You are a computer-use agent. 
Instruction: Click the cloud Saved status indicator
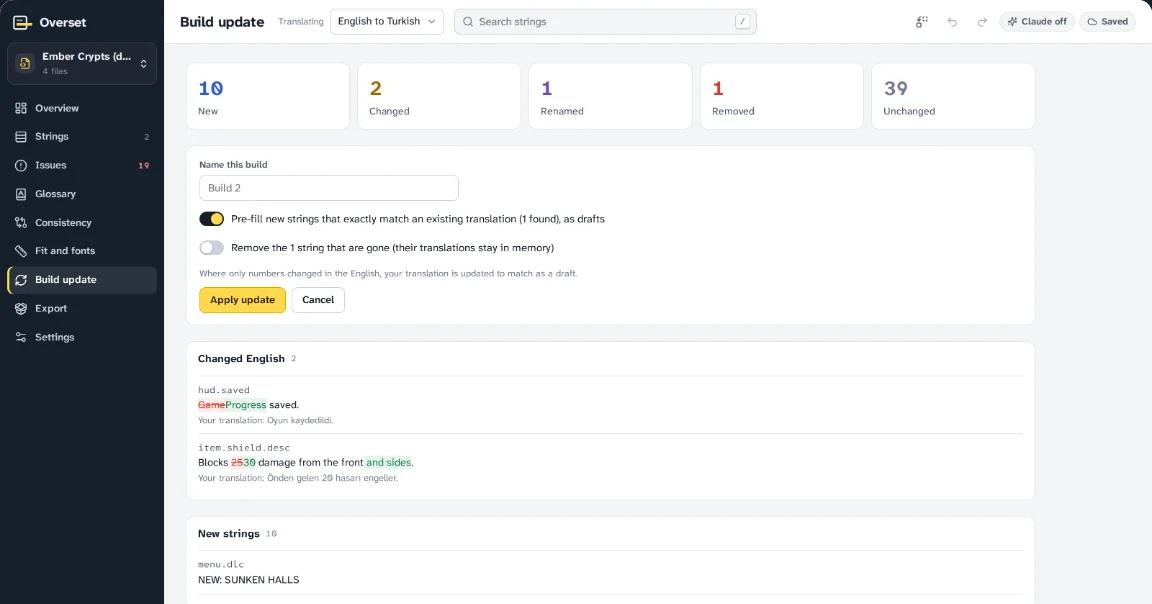(1107, 21)
